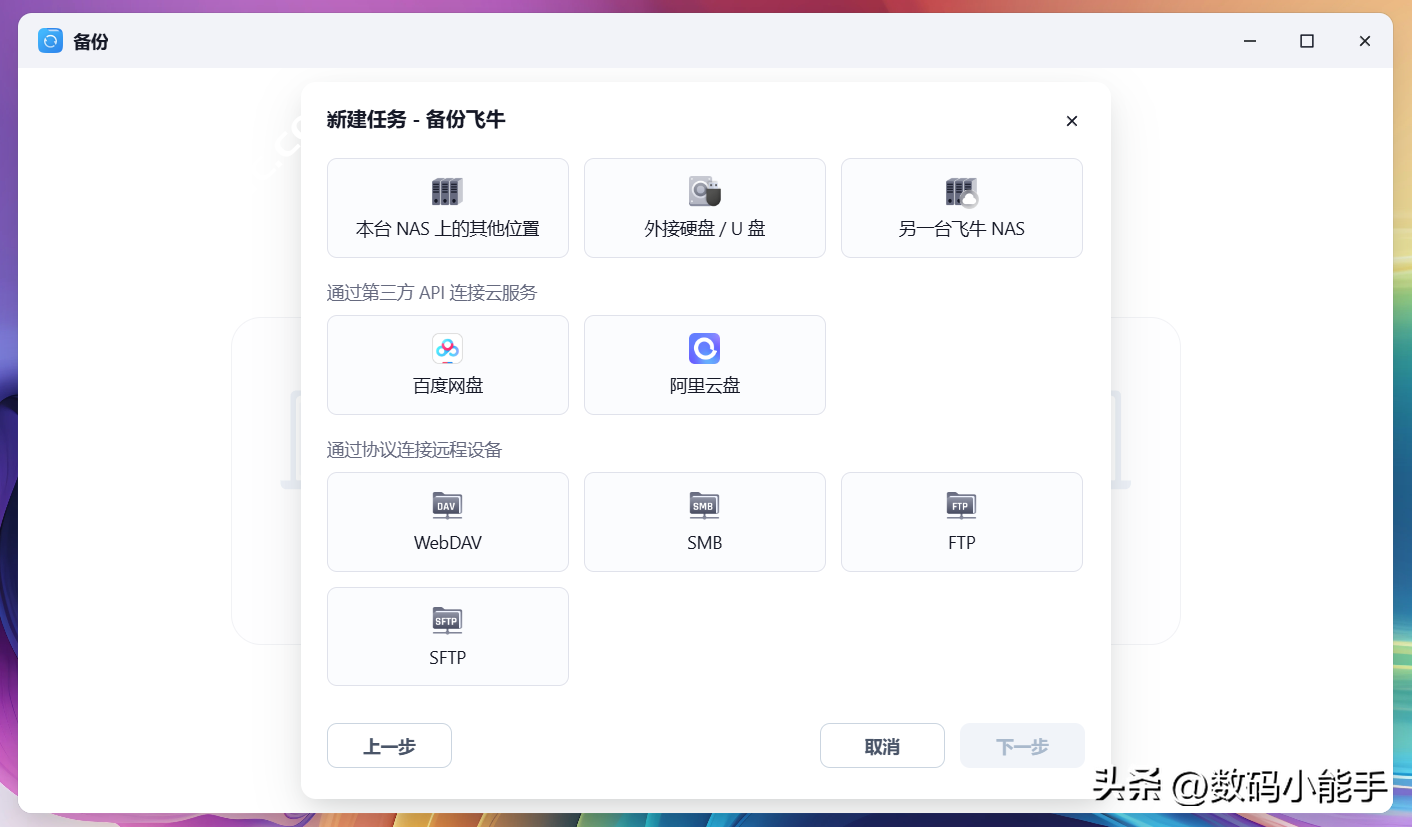1412x827 pixels.
Task: Minimize the 备份 window
Action: coord(1250,41)
